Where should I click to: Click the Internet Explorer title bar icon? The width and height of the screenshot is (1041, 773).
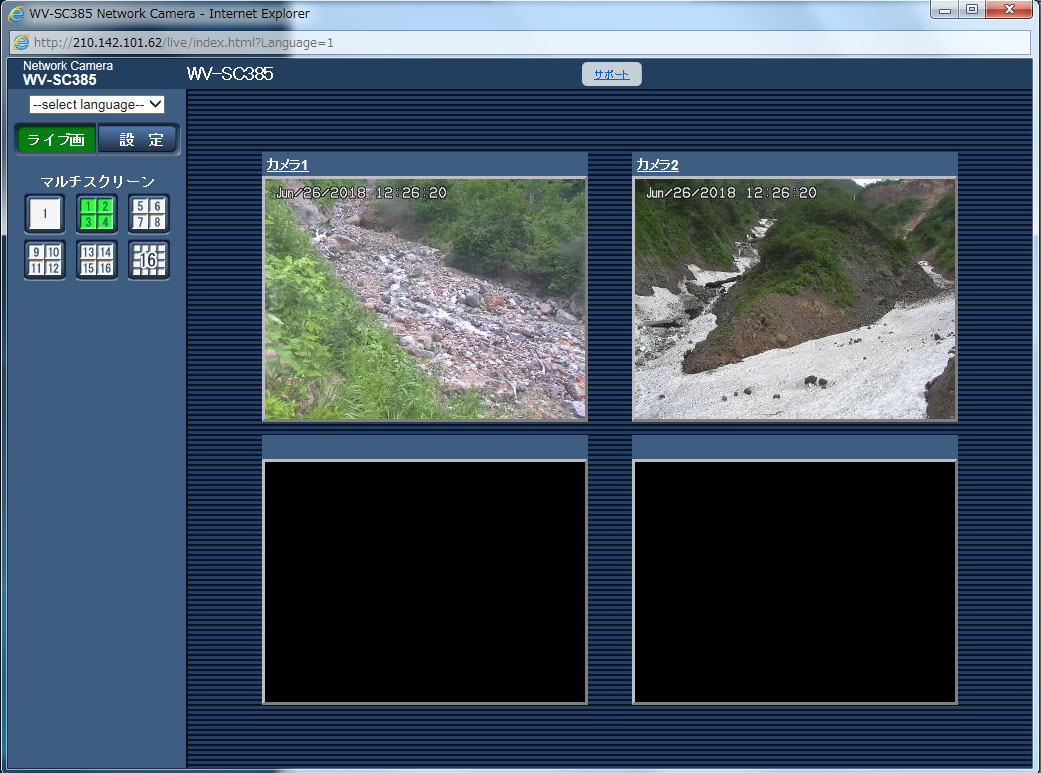[16, 13]
